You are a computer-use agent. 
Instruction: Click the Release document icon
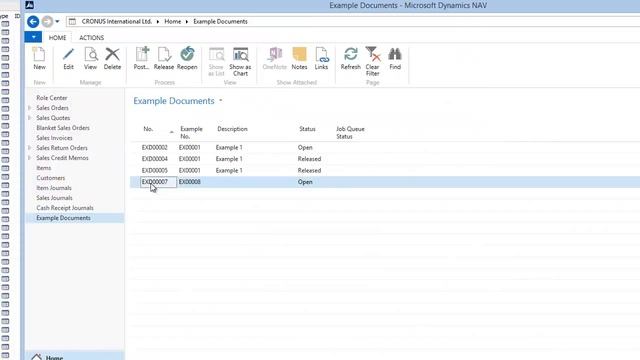tap(164, 54)
